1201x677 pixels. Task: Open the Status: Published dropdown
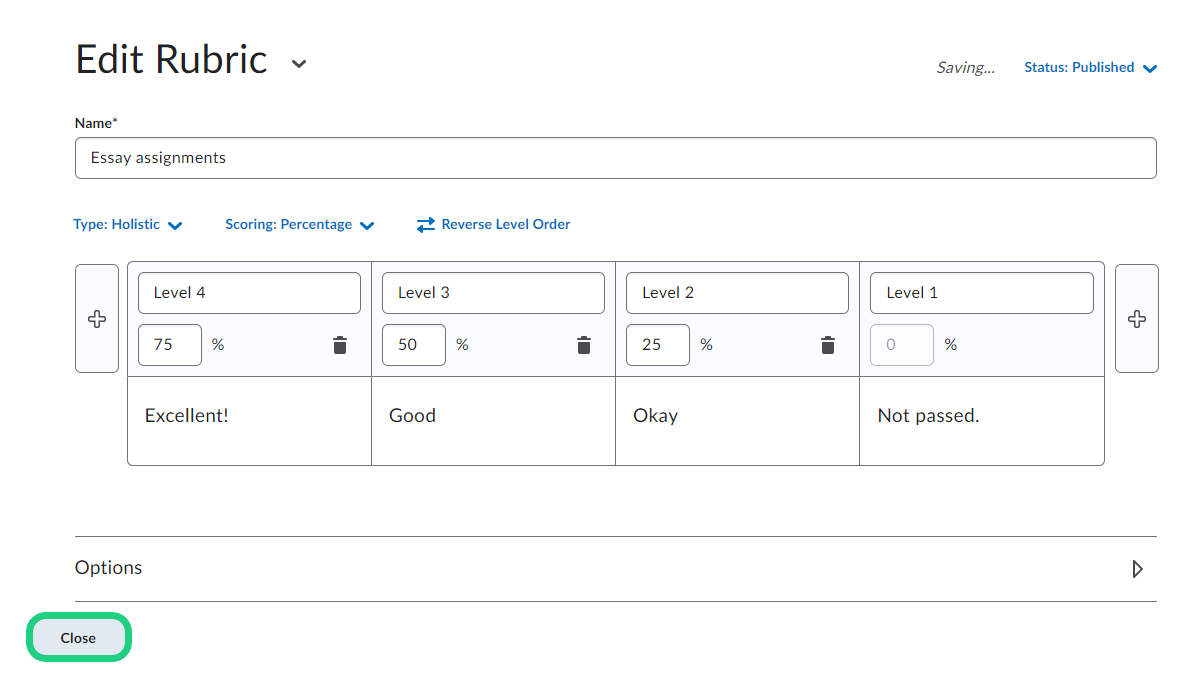(1090, 68)
